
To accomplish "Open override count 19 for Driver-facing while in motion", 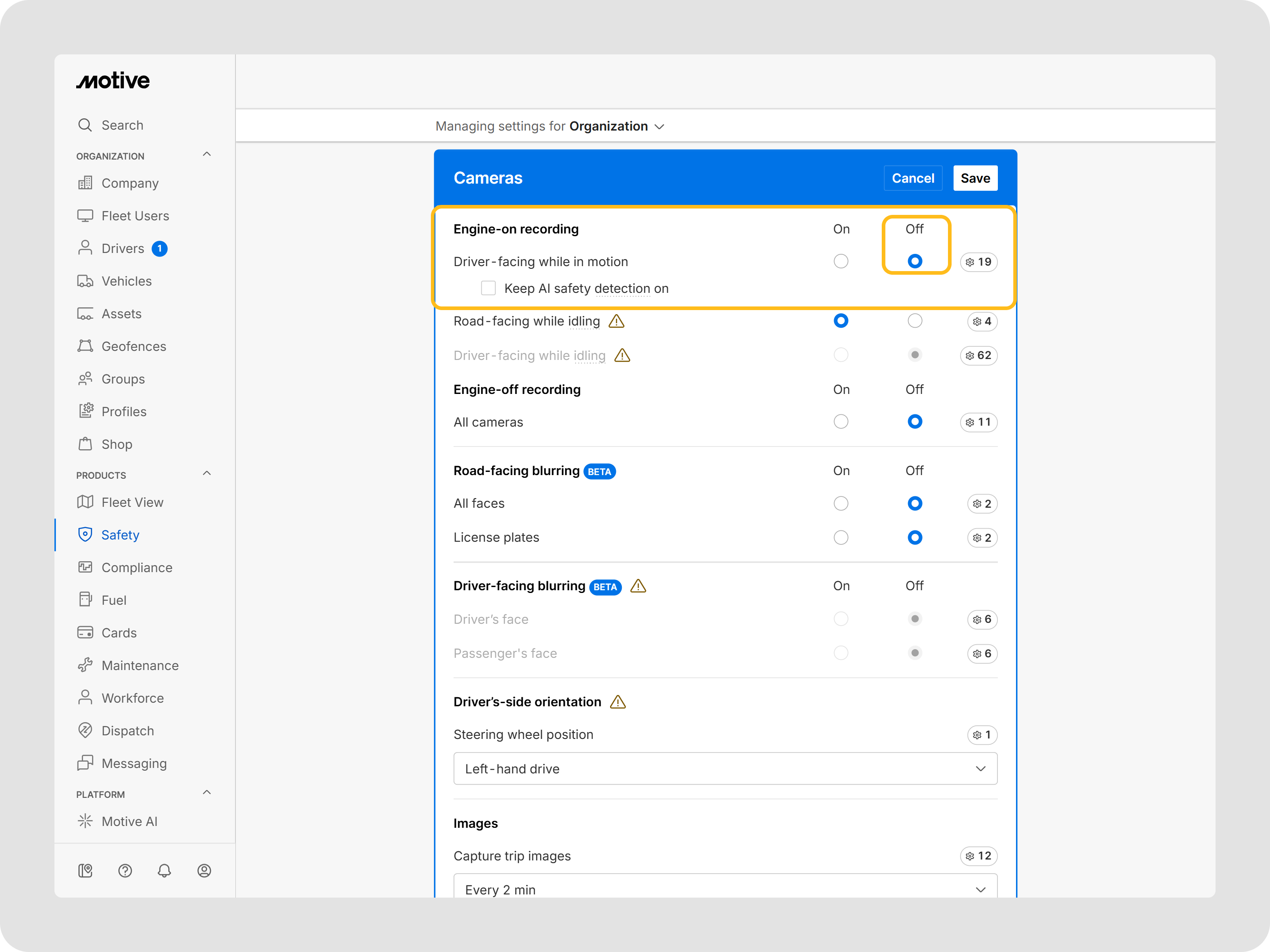I will coord(978,262).
